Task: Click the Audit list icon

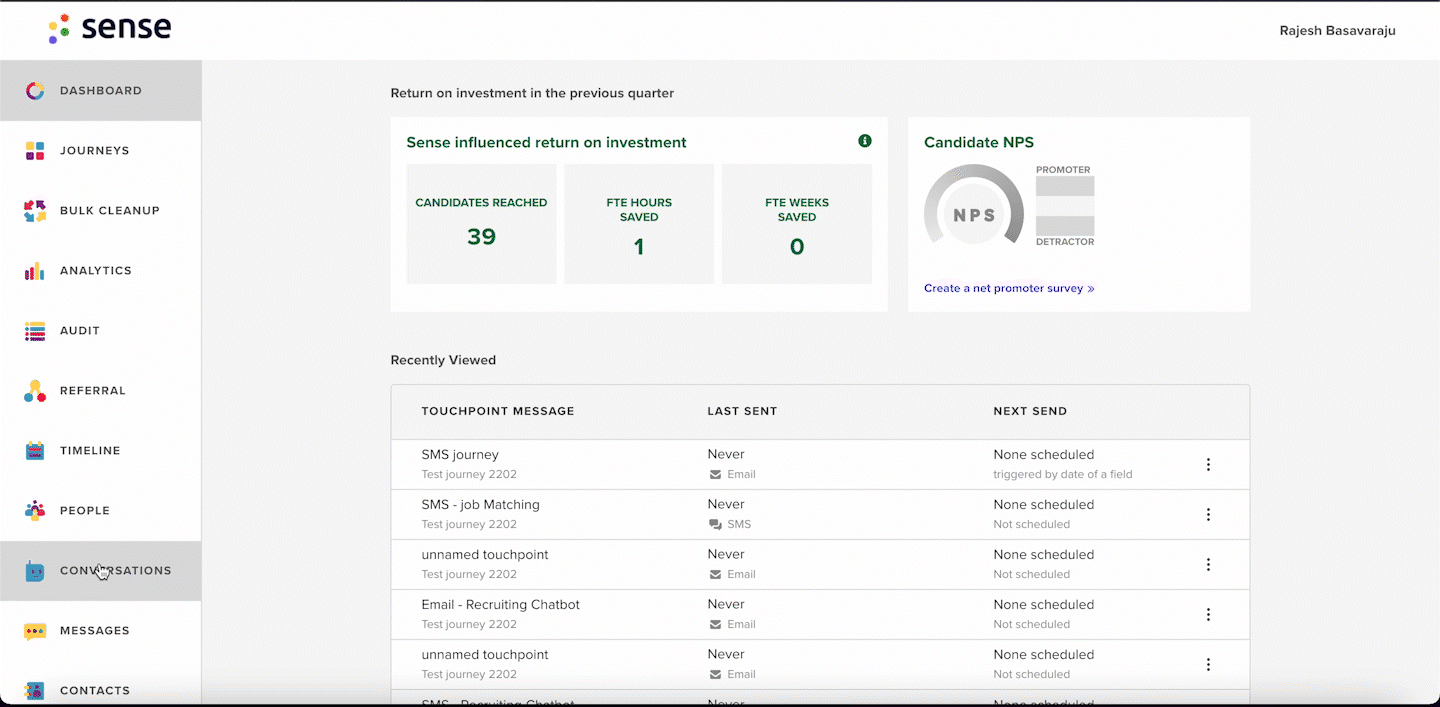Action: coord(35,331)
